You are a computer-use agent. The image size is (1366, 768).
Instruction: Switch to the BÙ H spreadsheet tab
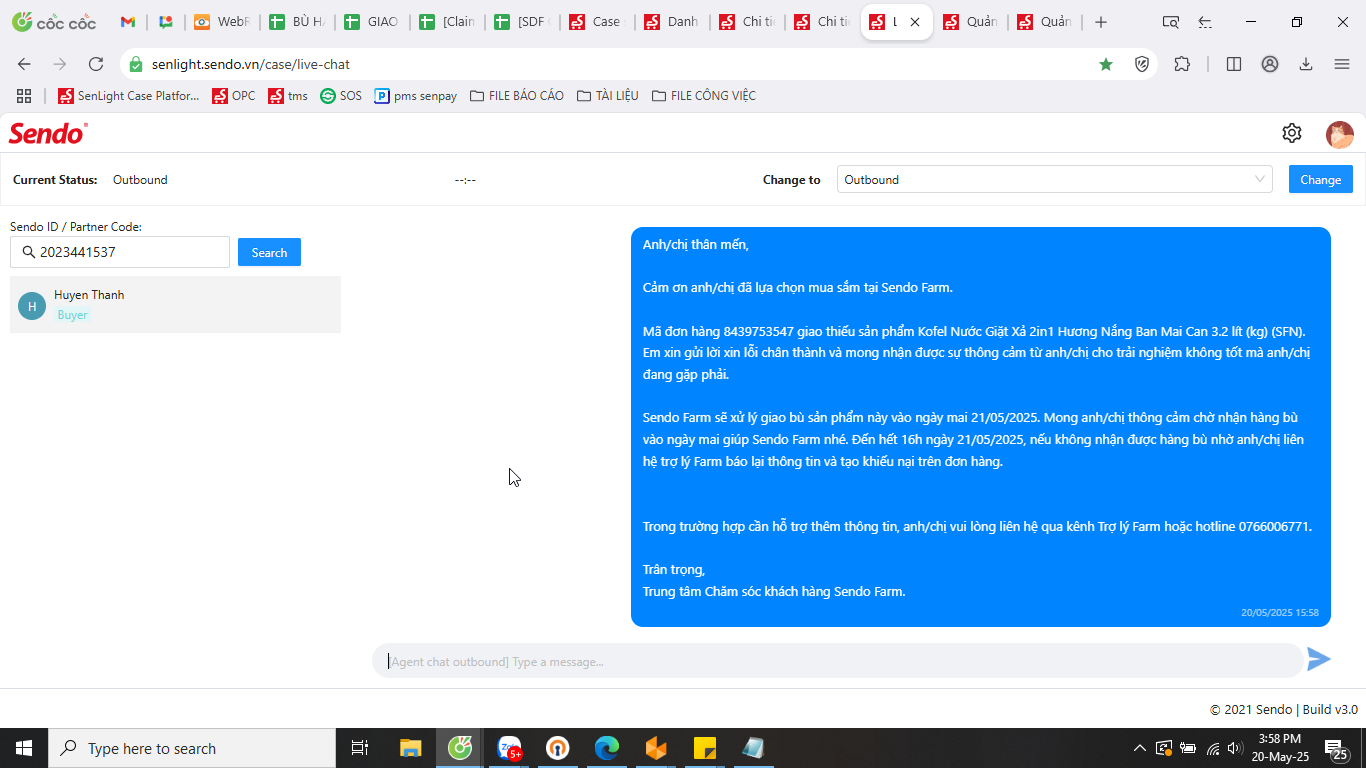tap(297, 22)
